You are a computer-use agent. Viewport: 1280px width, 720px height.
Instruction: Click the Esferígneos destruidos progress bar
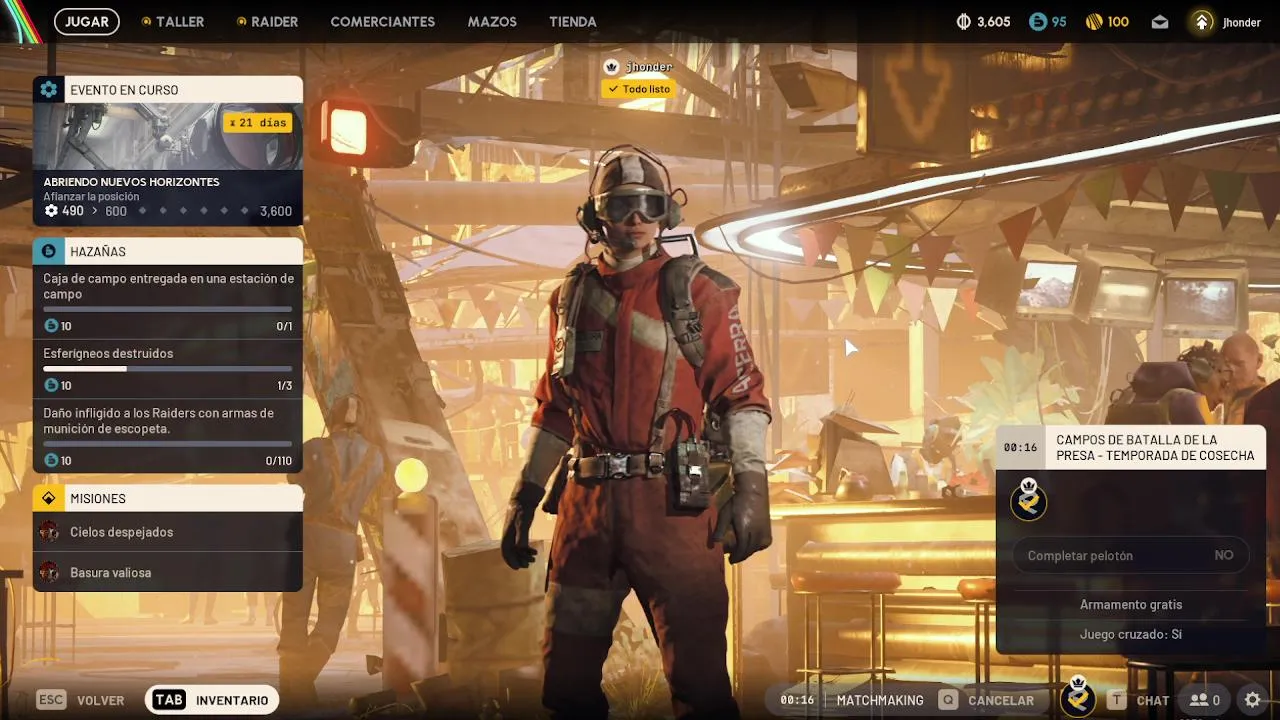pyautogui.click(x=168, y=369)
